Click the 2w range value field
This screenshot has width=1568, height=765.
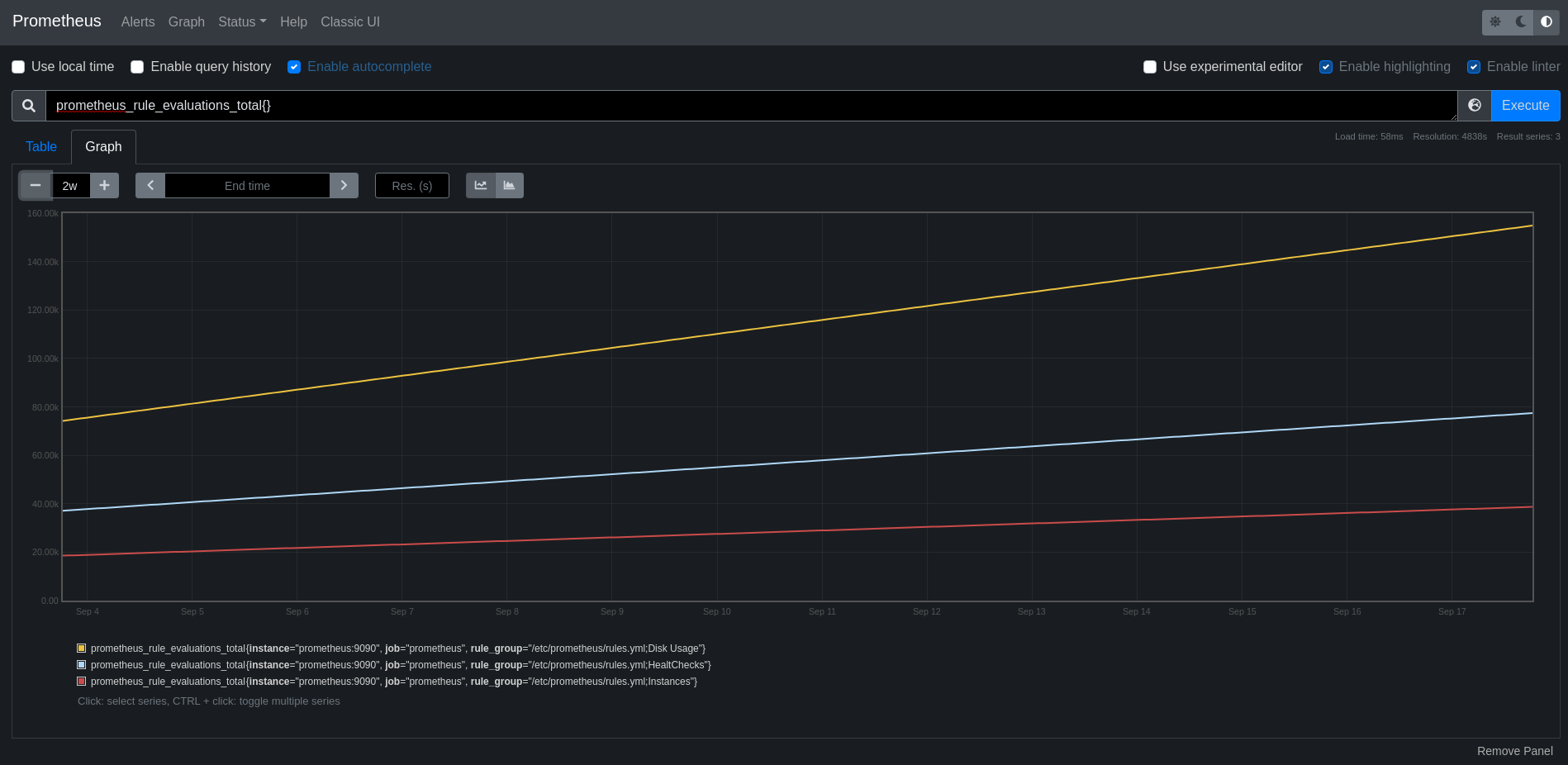[71, 186]
